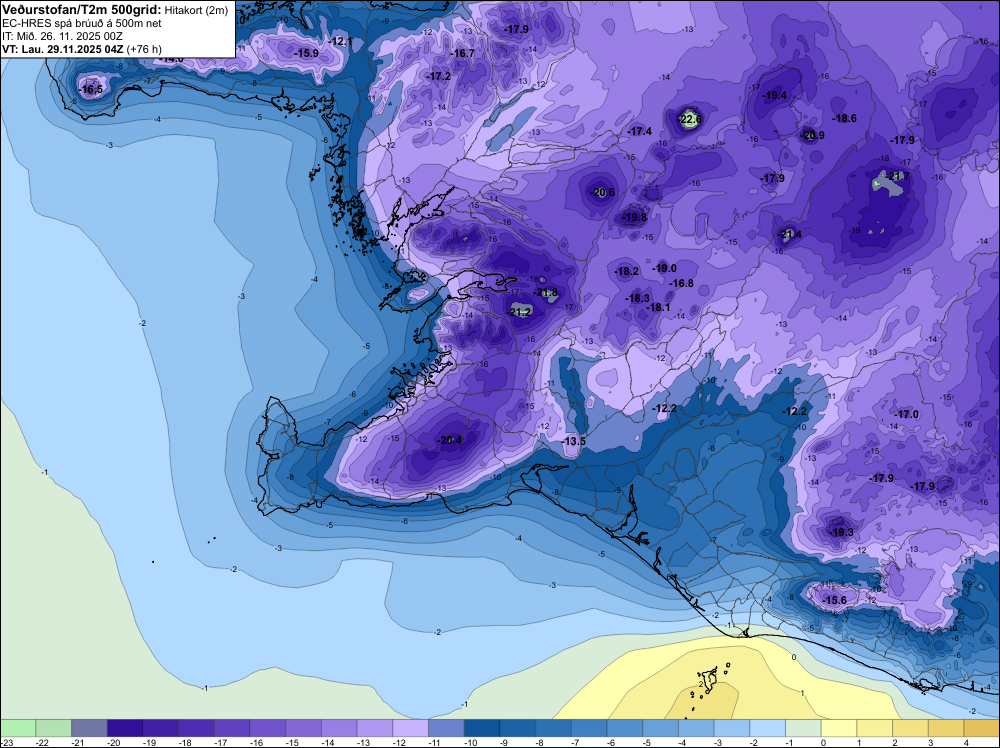Select the darkest purple legend swatch labeled -20
1000x748 pixels.
click(x=125, y=728)
